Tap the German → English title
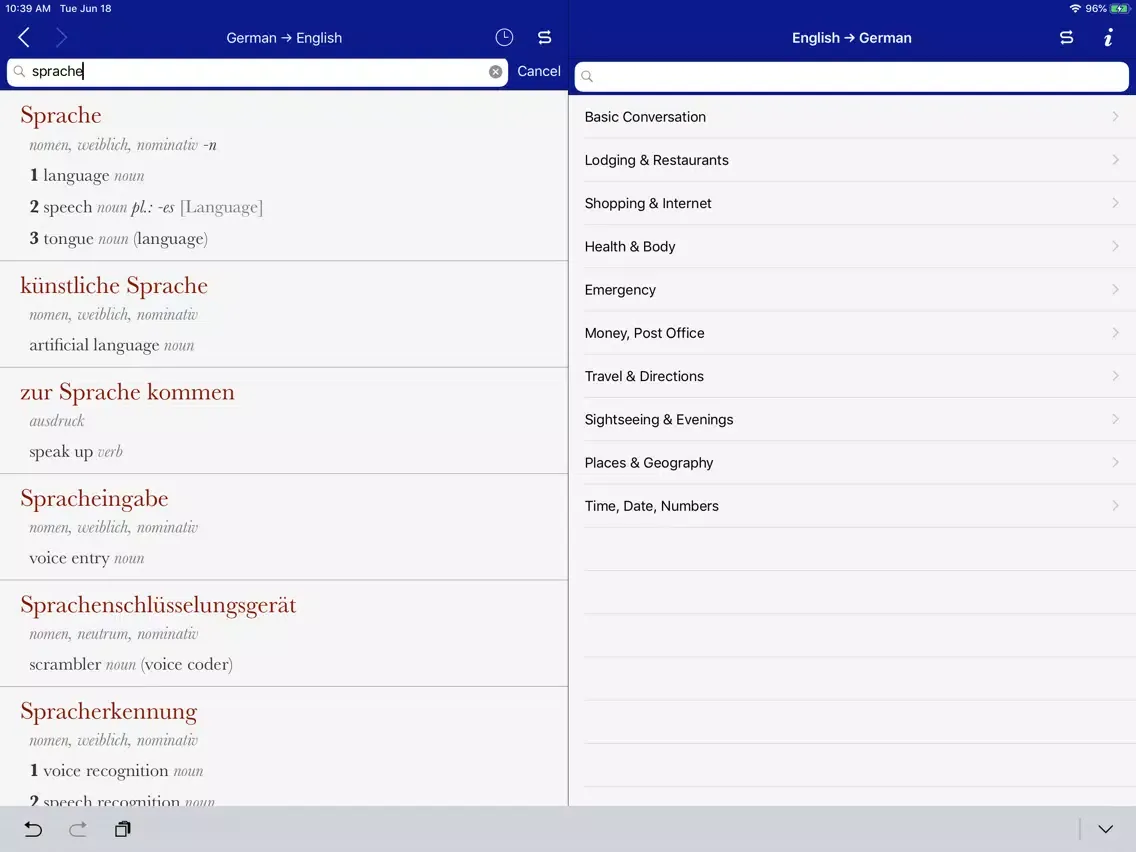The height and width of the screenshot is (852, 1136). coord(284,38)
